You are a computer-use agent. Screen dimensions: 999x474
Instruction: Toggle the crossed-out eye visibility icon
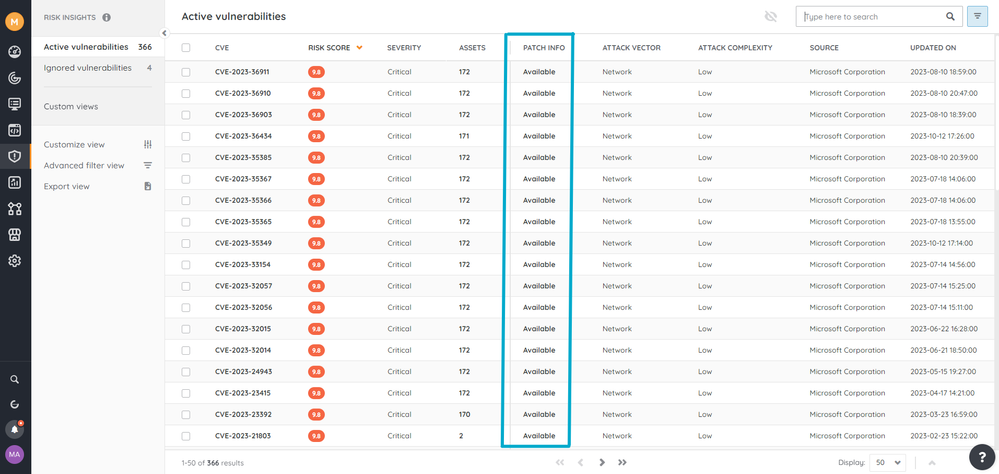[x=770, y=17]
